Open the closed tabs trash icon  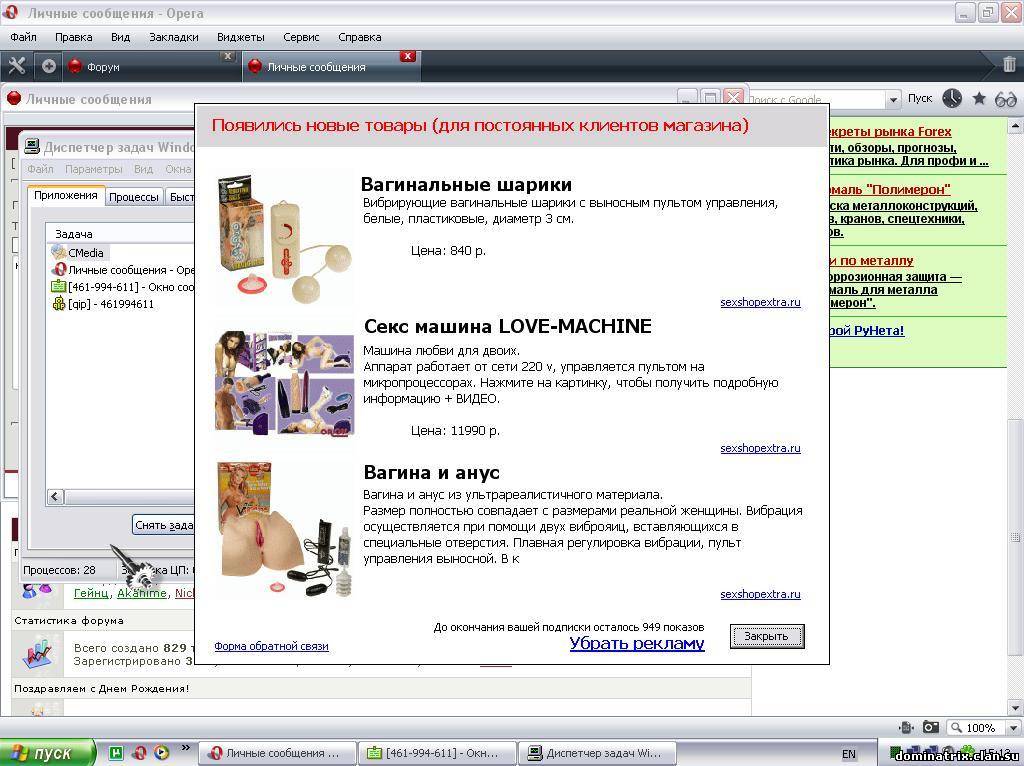[x=1009, y=65]
